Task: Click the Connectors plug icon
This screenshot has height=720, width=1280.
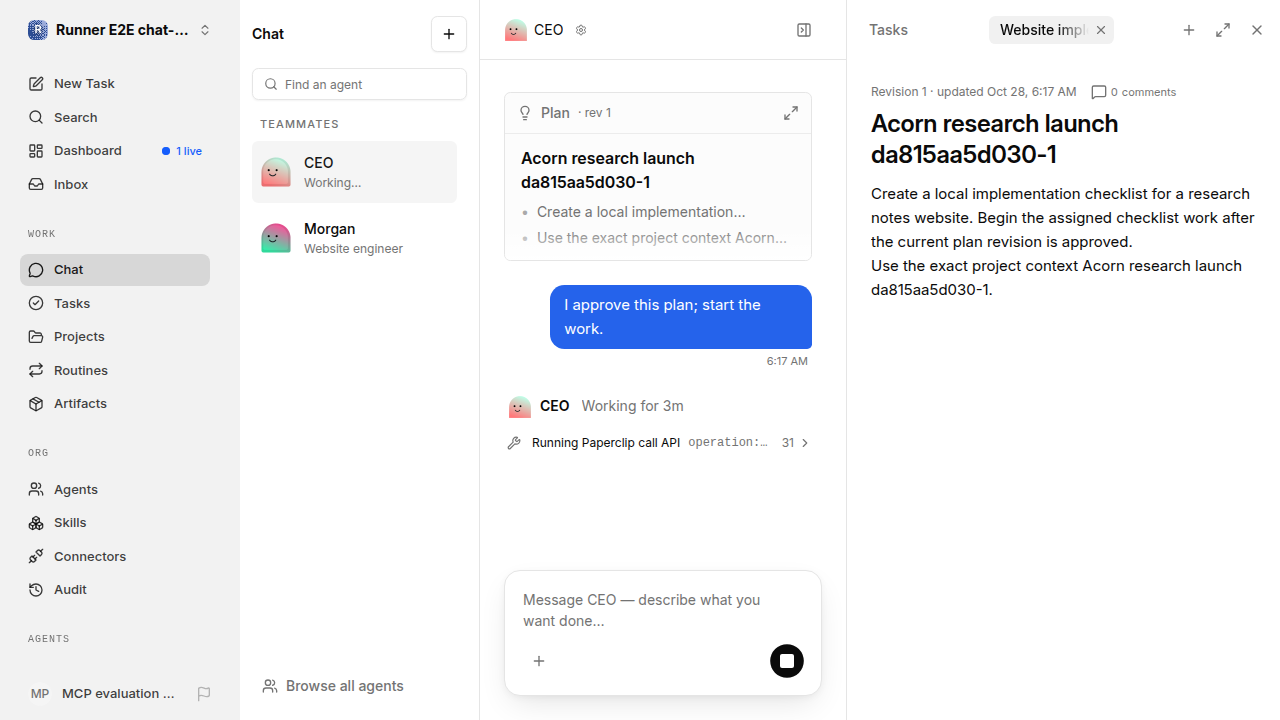Action: click(36, 556)
